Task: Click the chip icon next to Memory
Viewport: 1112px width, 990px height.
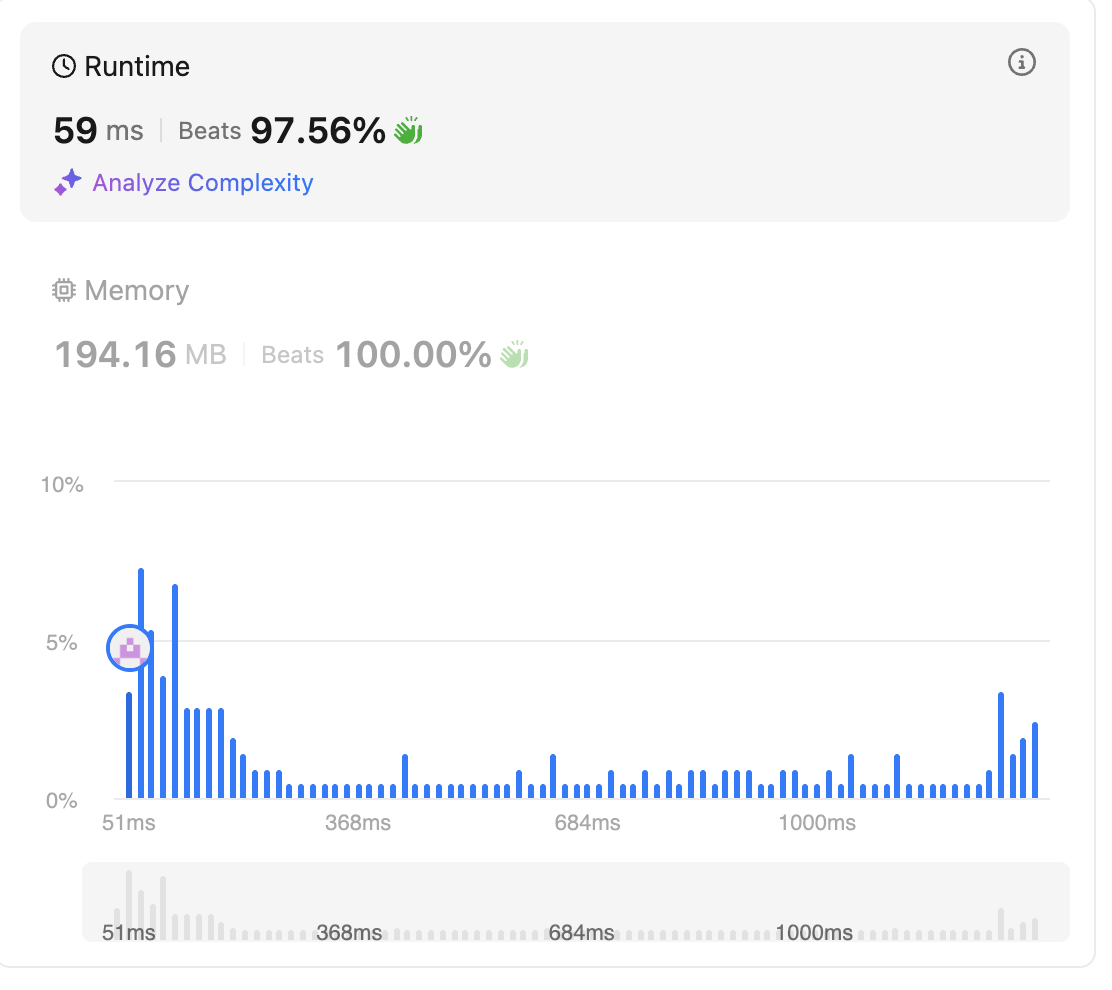Action: (64, 291)
